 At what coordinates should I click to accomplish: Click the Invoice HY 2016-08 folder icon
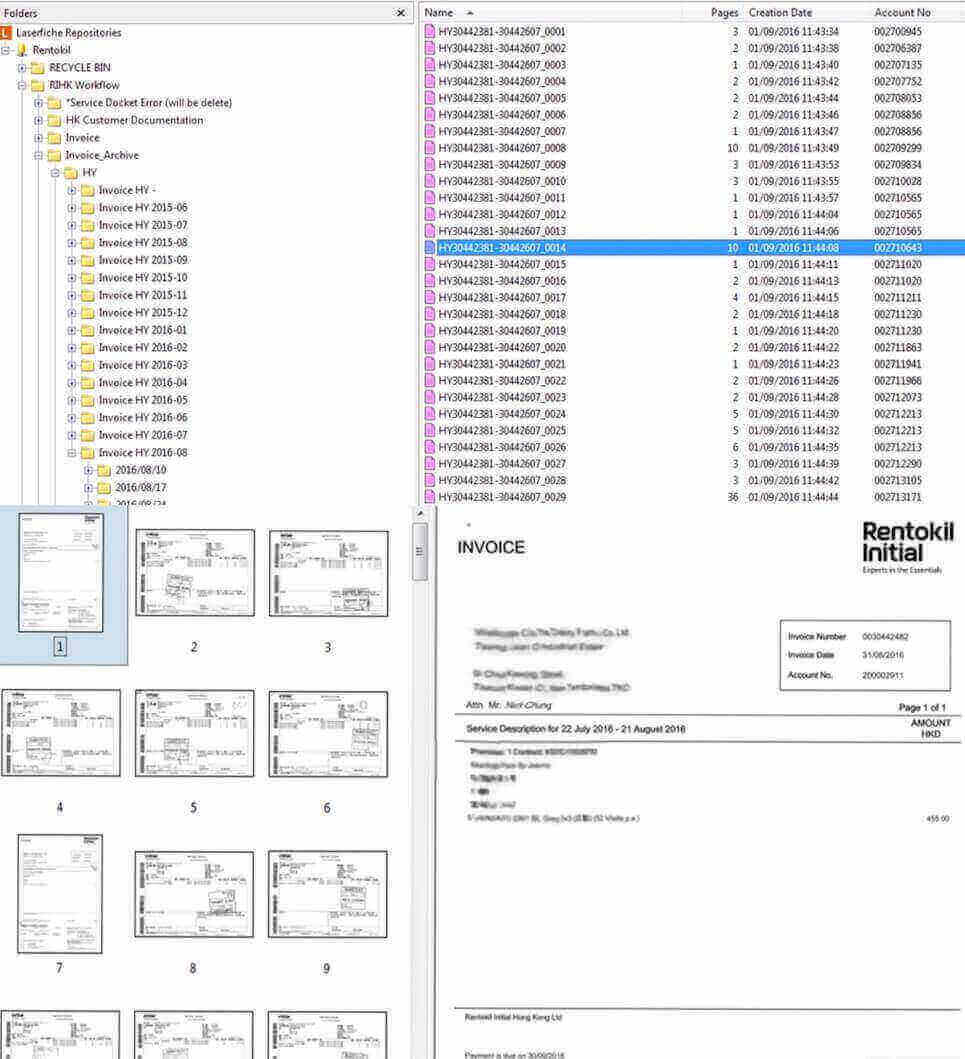[x=88, y=453]
